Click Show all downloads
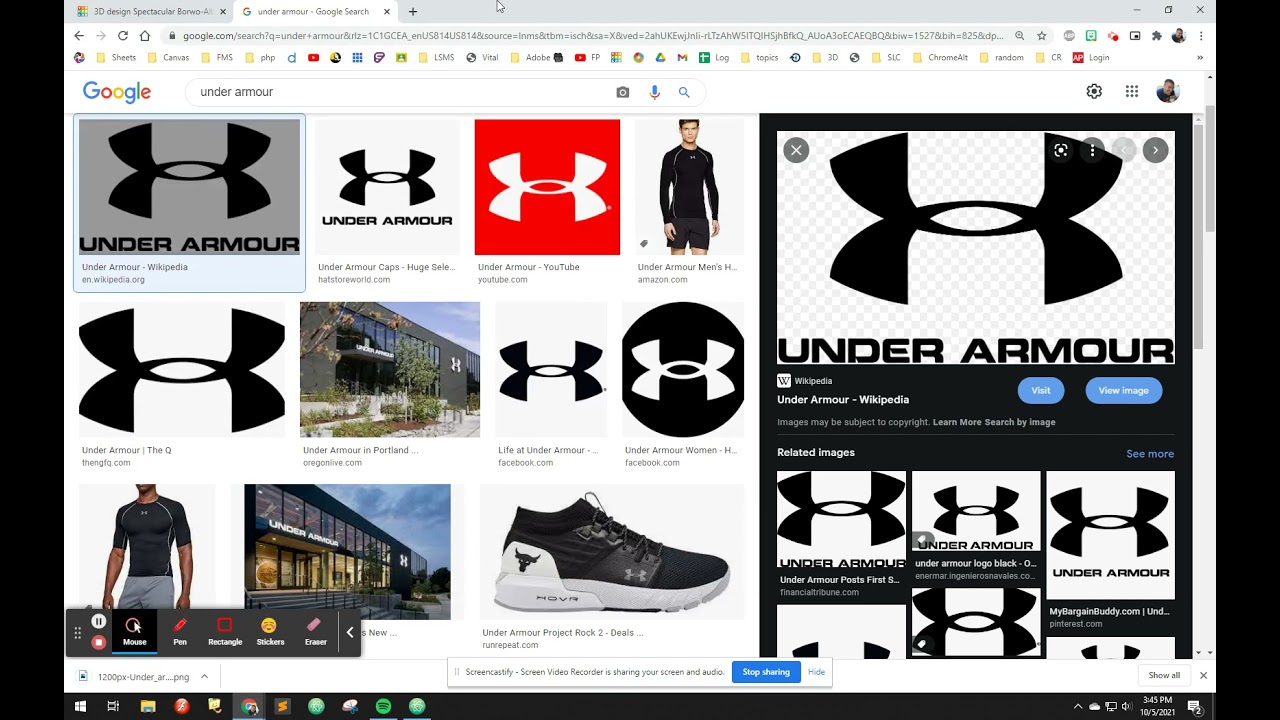1280x720 pixels. pyautogui.click(x=1164, y=676)
